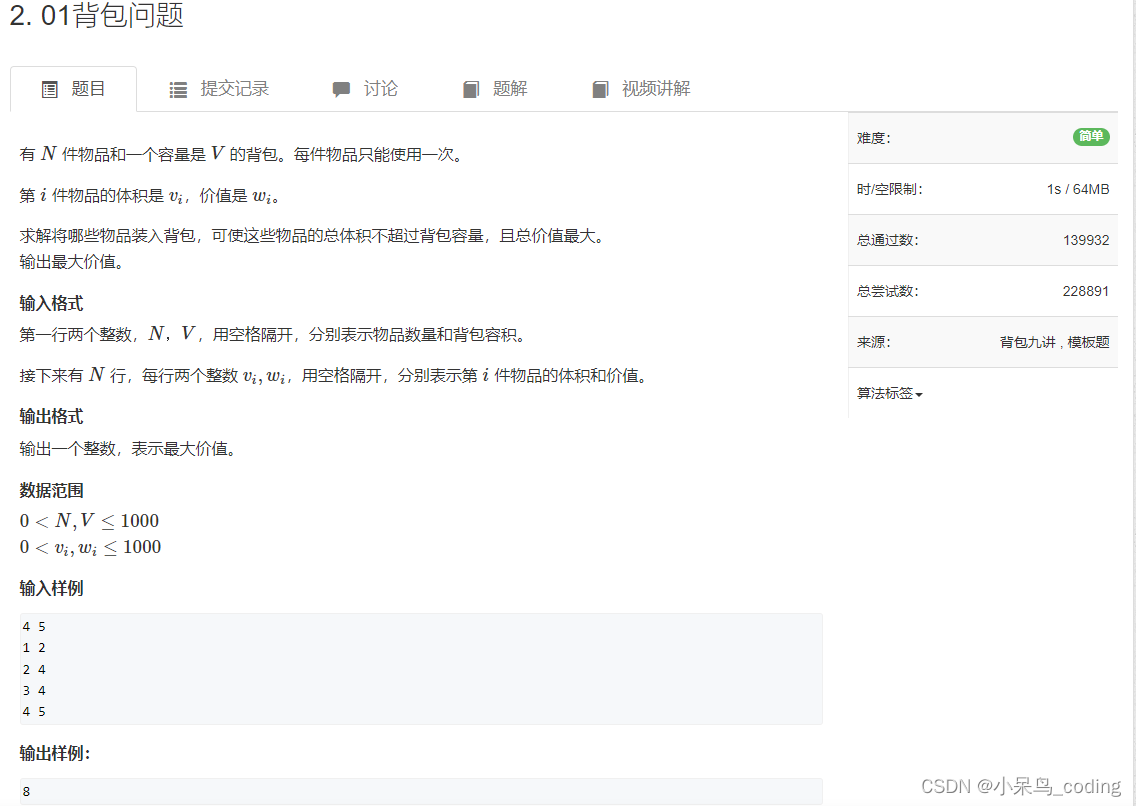Click inside the 输入样例 code block

[x=420, y=668]
